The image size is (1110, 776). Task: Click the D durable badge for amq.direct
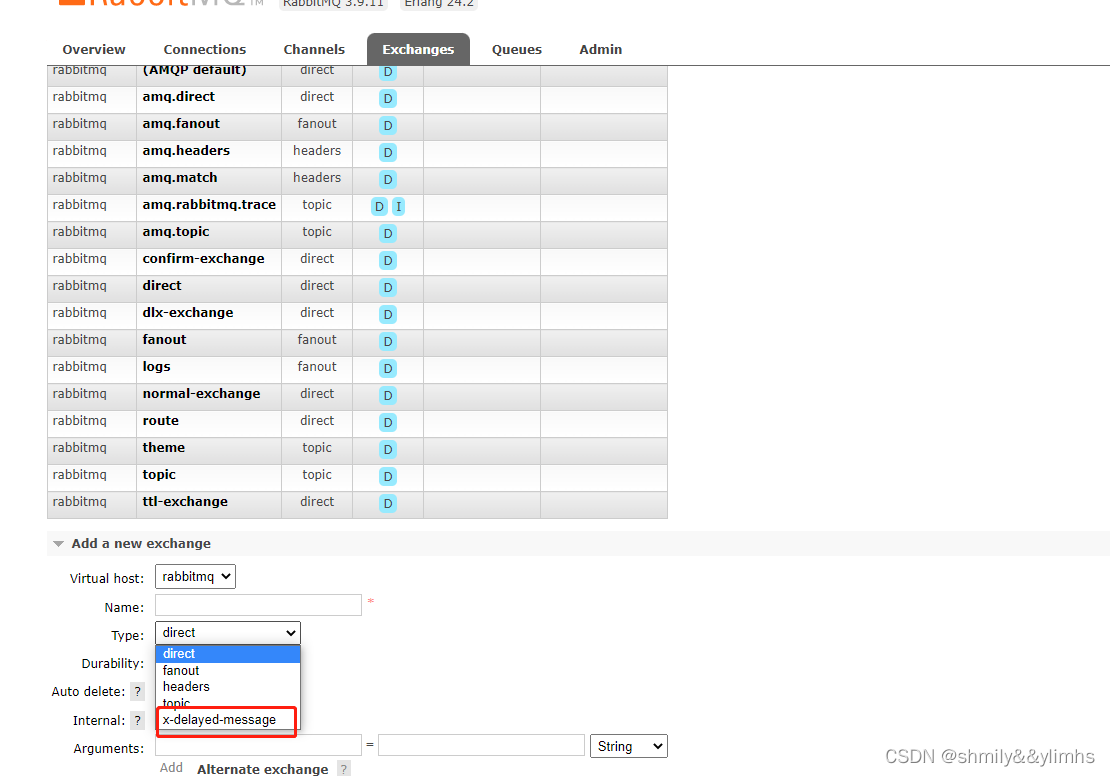pyautogui.click(x=387, y=98)
